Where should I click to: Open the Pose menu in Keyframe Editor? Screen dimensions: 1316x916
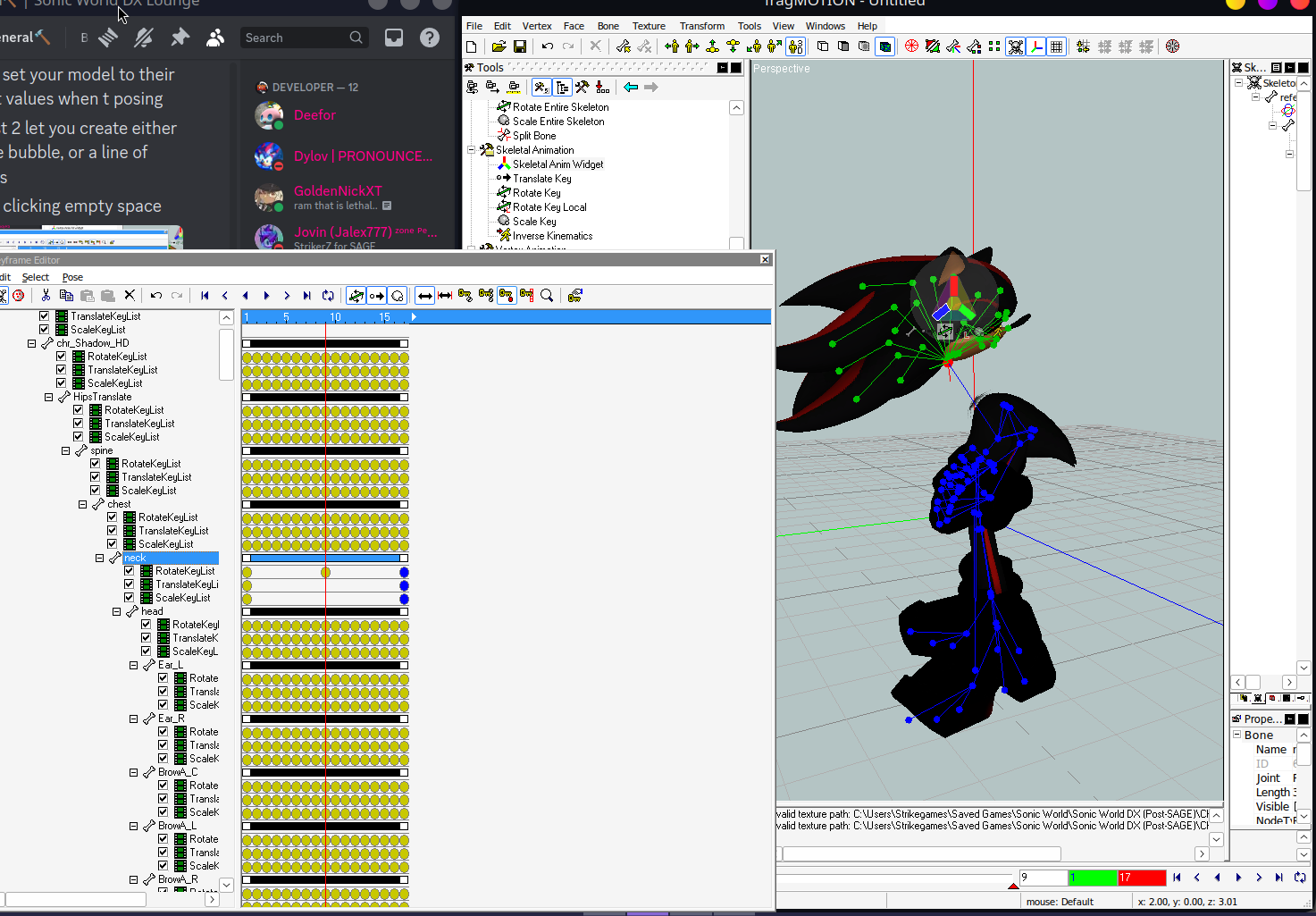pos(72,277)
